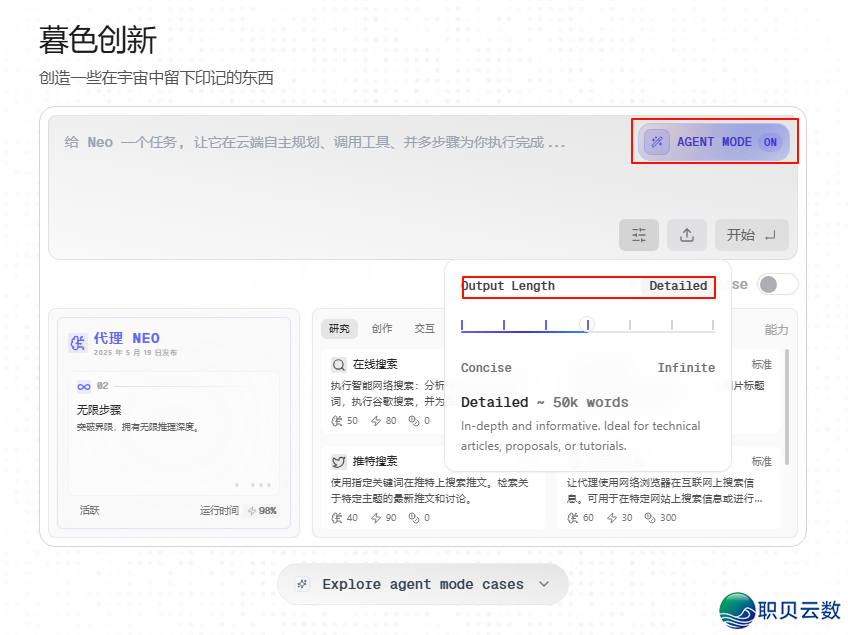
Task: Click the tools list vertical scrollbar
Action: coord(787,407)
